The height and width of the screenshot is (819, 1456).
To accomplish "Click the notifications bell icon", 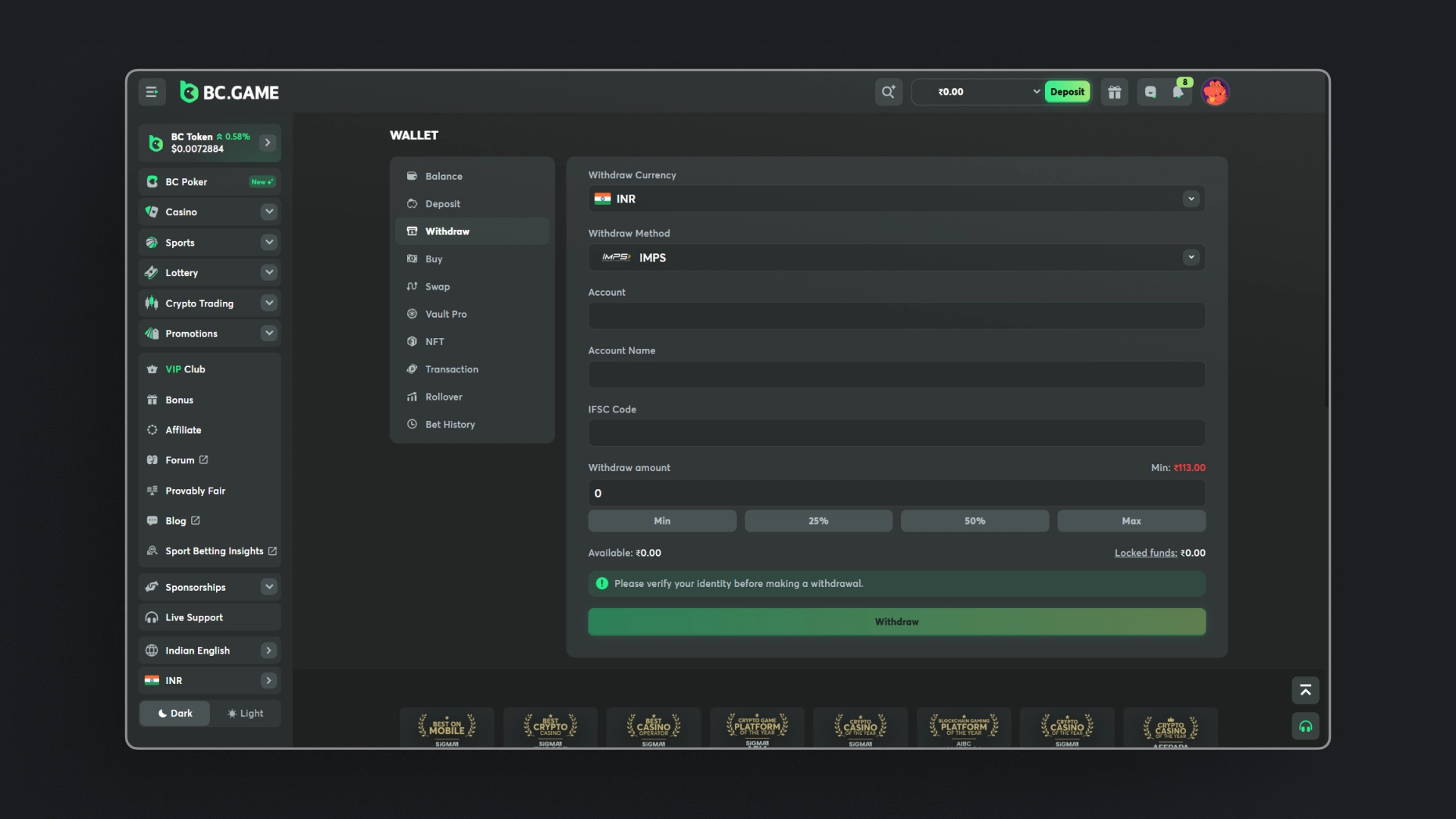I will pos(1179,92).
